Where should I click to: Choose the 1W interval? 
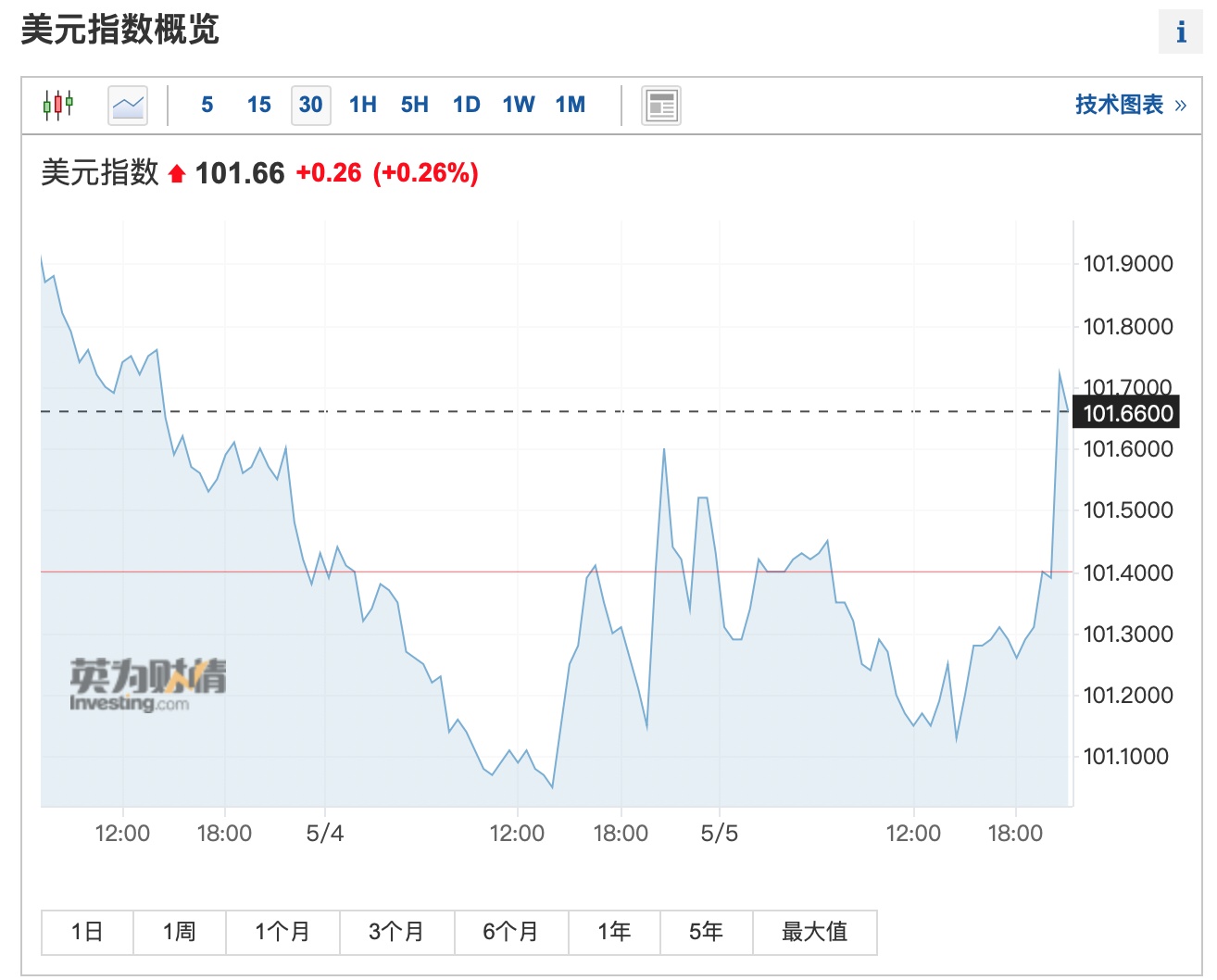click(519, 105)
